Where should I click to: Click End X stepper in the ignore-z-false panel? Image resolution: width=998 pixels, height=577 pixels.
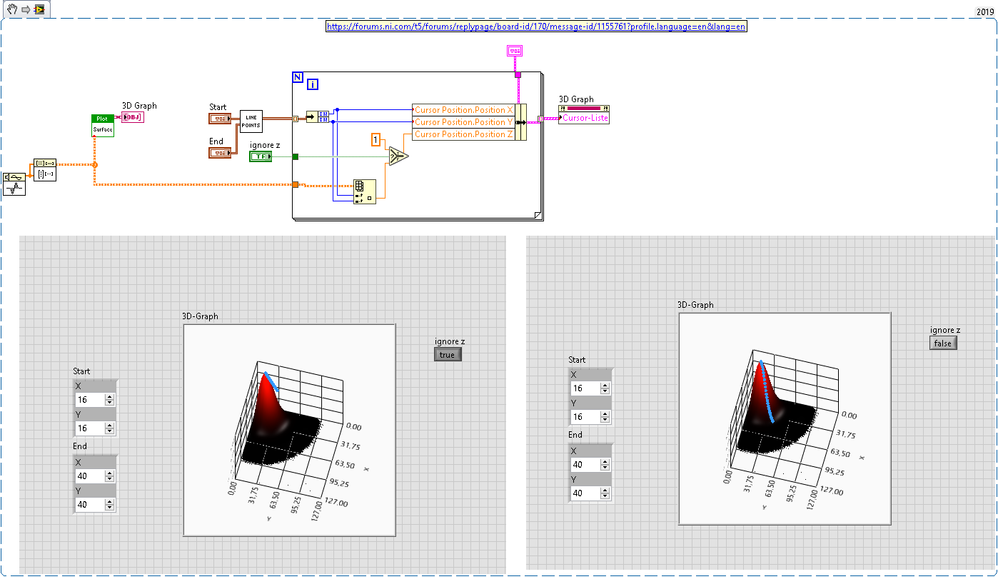(605, 464)
